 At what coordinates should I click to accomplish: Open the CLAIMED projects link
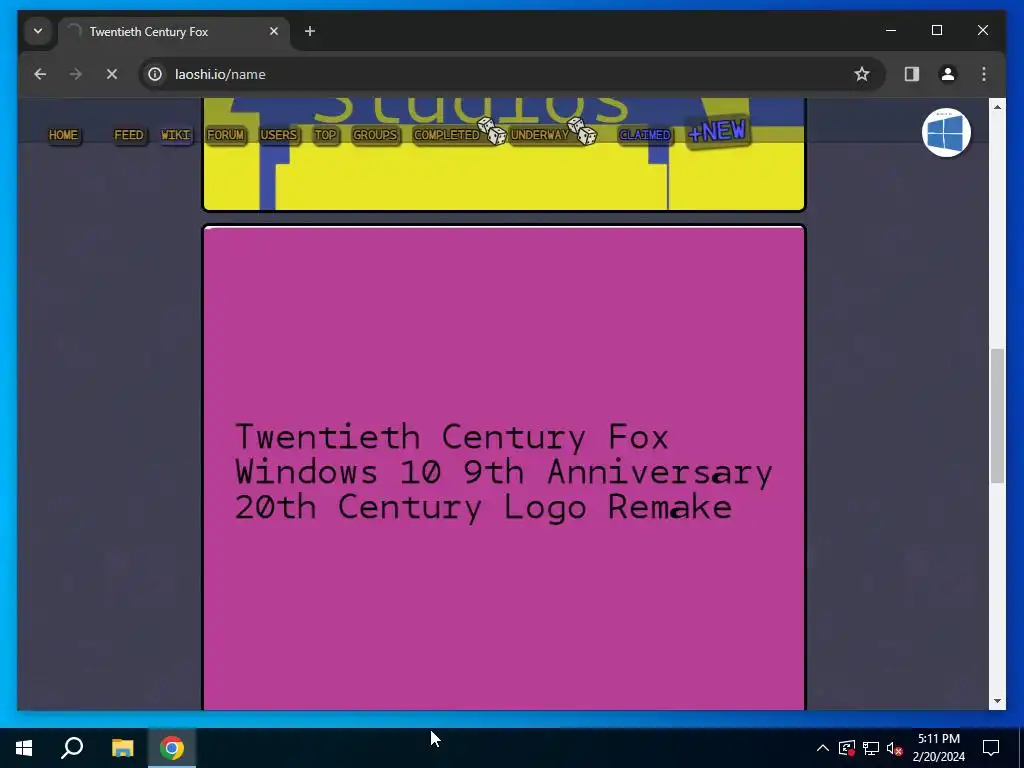pyautogui.click(x=645, y=135)
